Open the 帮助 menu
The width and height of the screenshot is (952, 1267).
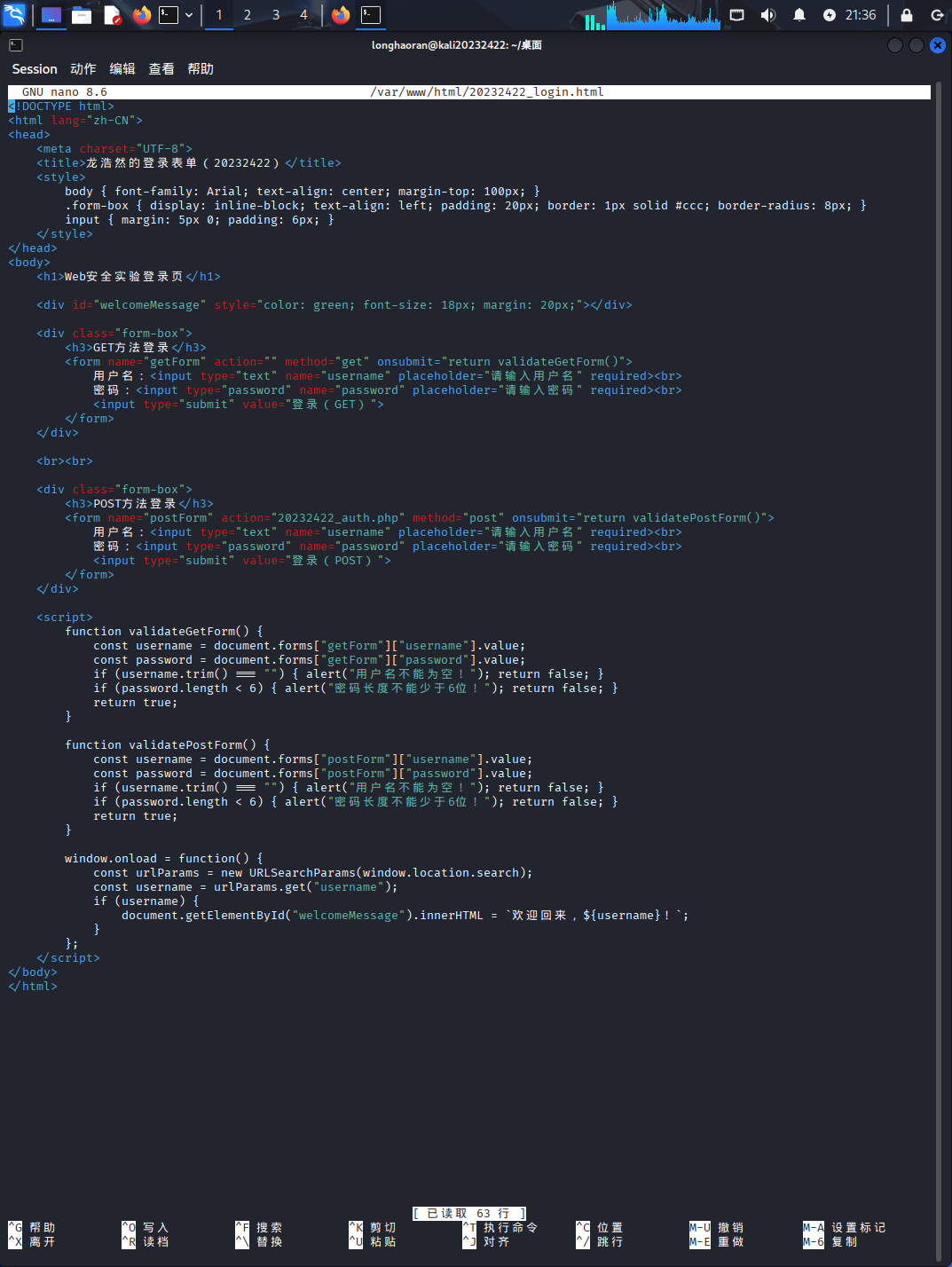click(x=201, y=69)
